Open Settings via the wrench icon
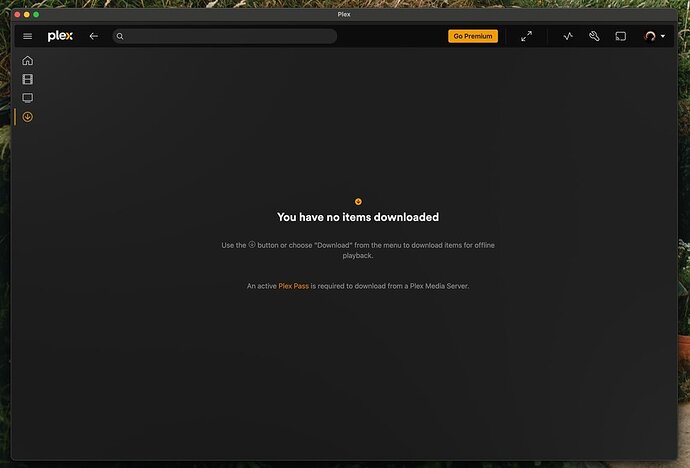Screen dimensions: 690x468 (x=594, y=36)
